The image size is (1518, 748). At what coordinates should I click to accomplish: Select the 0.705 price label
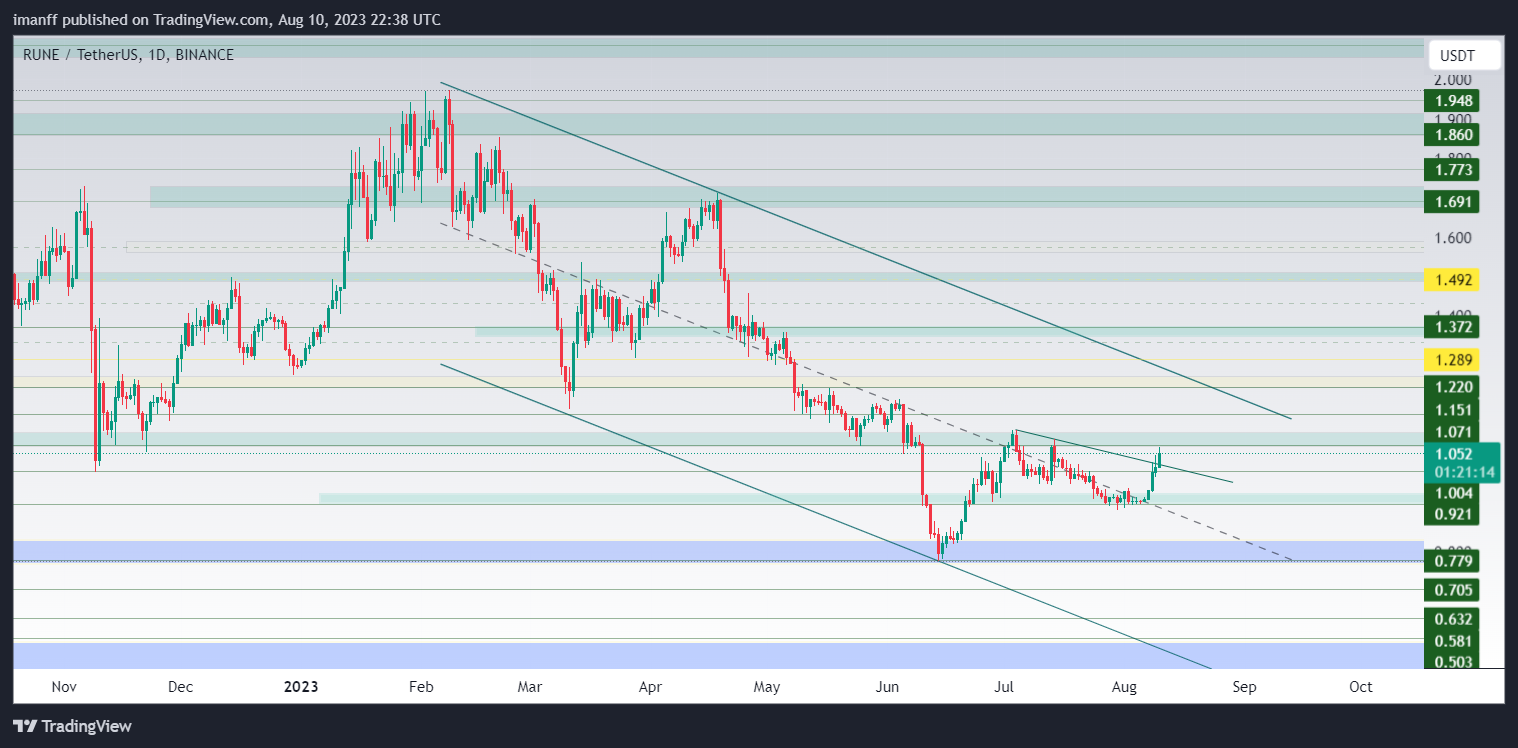[x=1451, y=590]
